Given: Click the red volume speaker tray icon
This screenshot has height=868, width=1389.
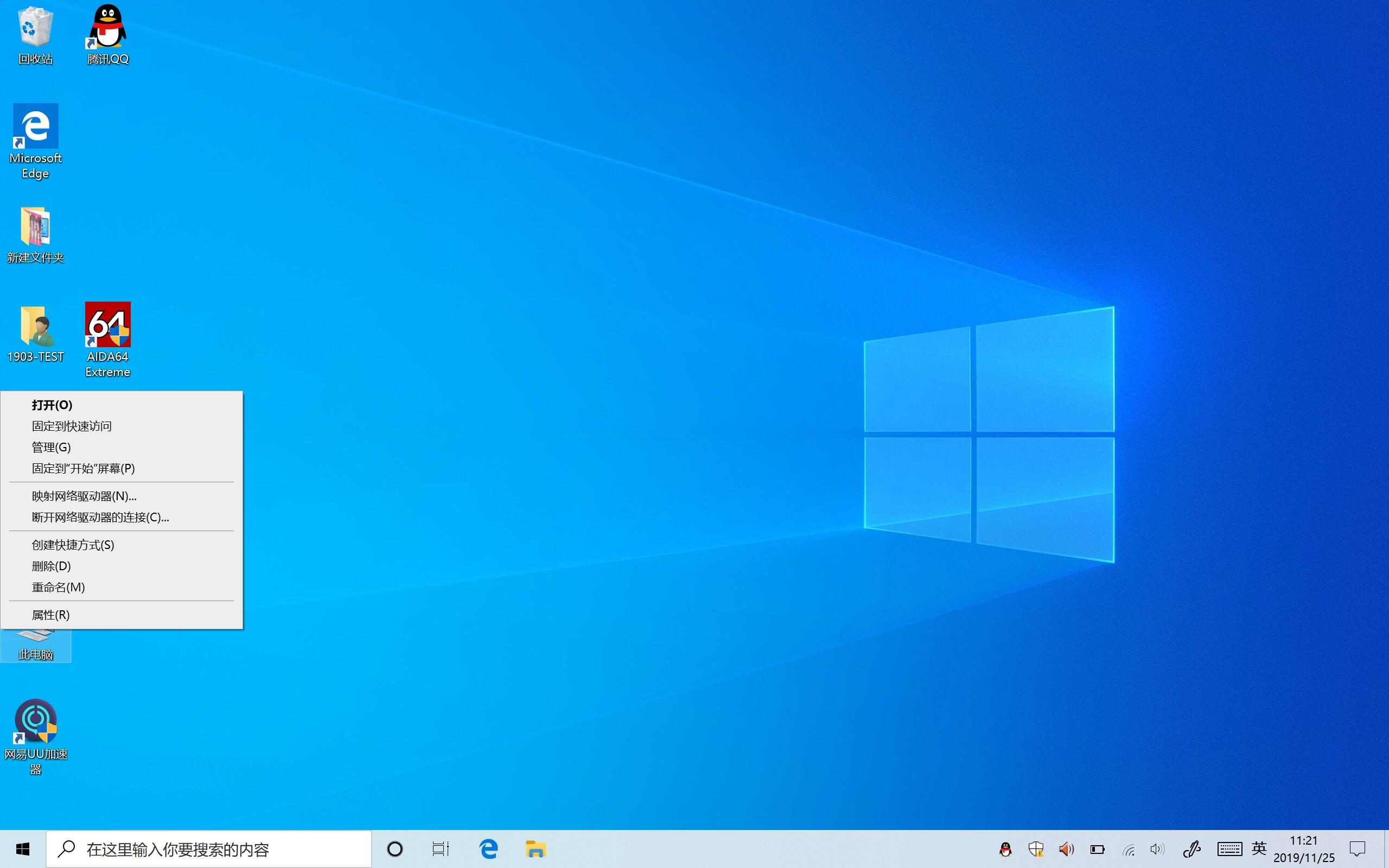Looking at the screenshot, I should coord(1066,849).
